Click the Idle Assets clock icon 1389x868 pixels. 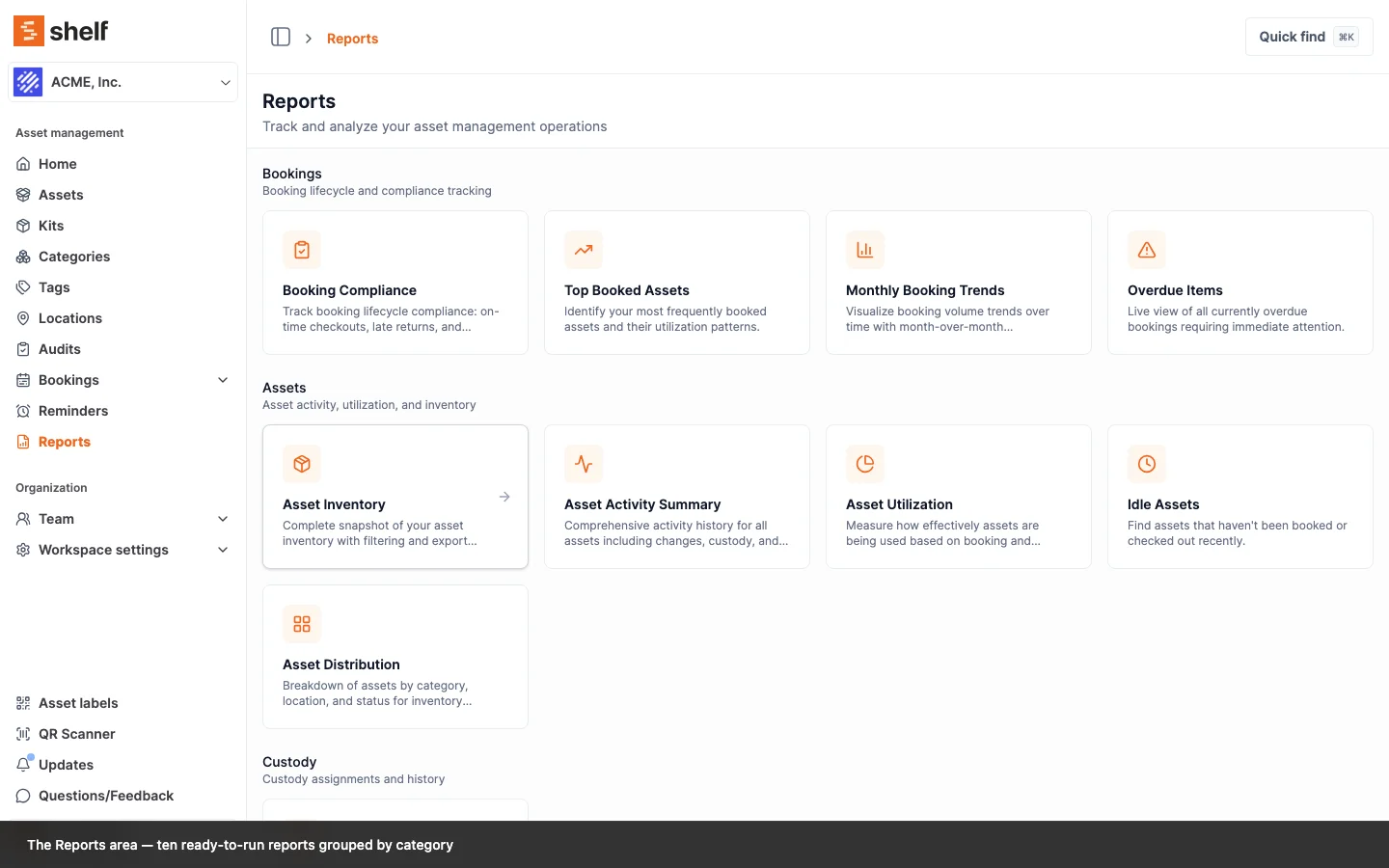tap(1147, 464)
